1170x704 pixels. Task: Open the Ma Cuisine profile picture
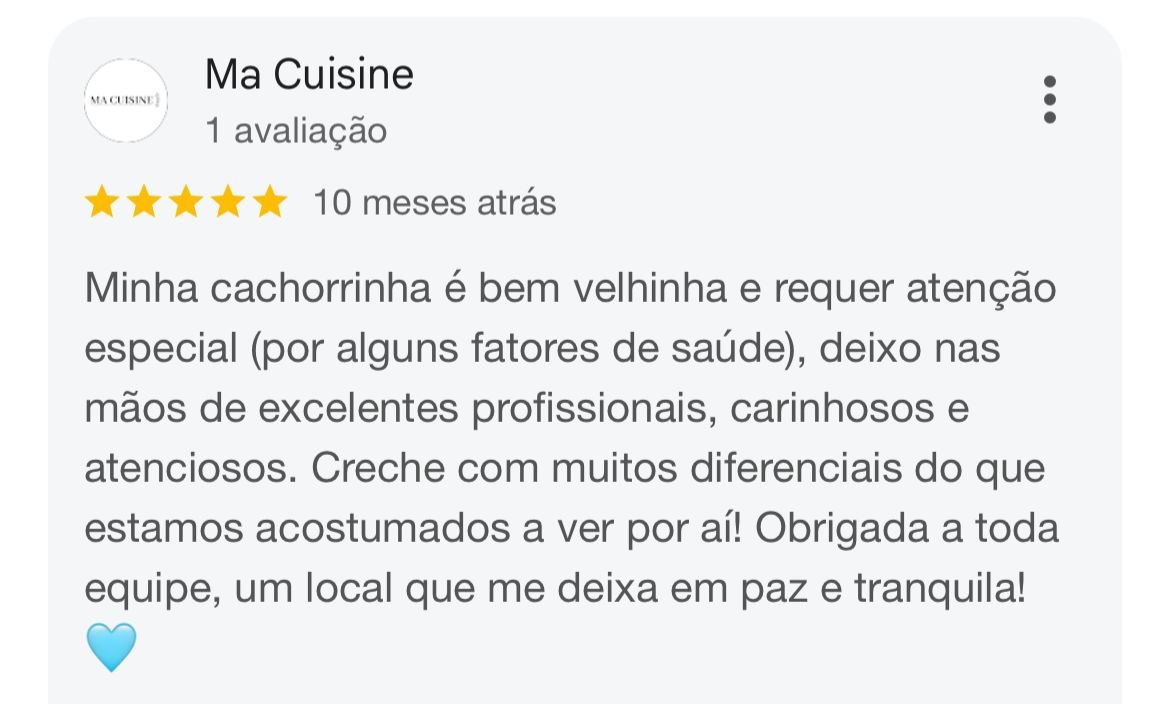click(126, 100)
